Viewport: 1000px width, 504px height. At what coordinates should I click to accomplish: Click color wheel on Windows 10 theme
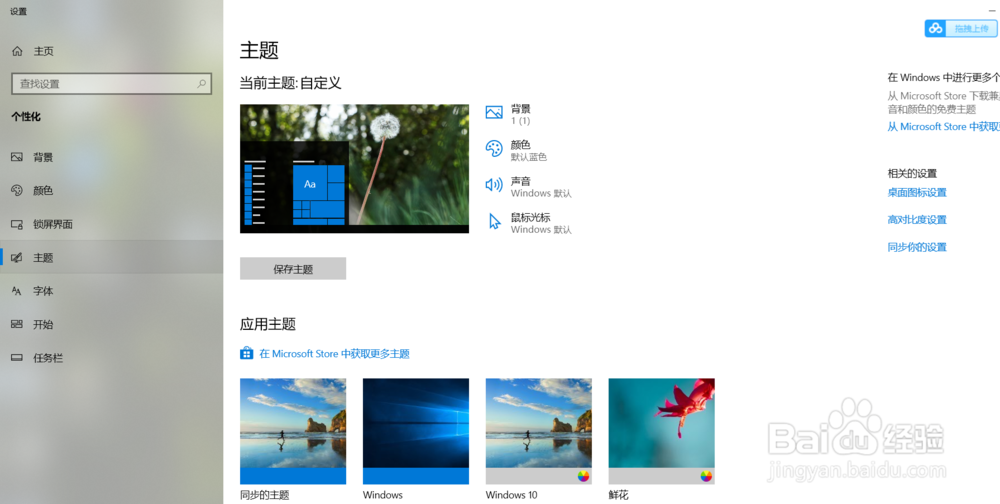[x=583, y=476]
